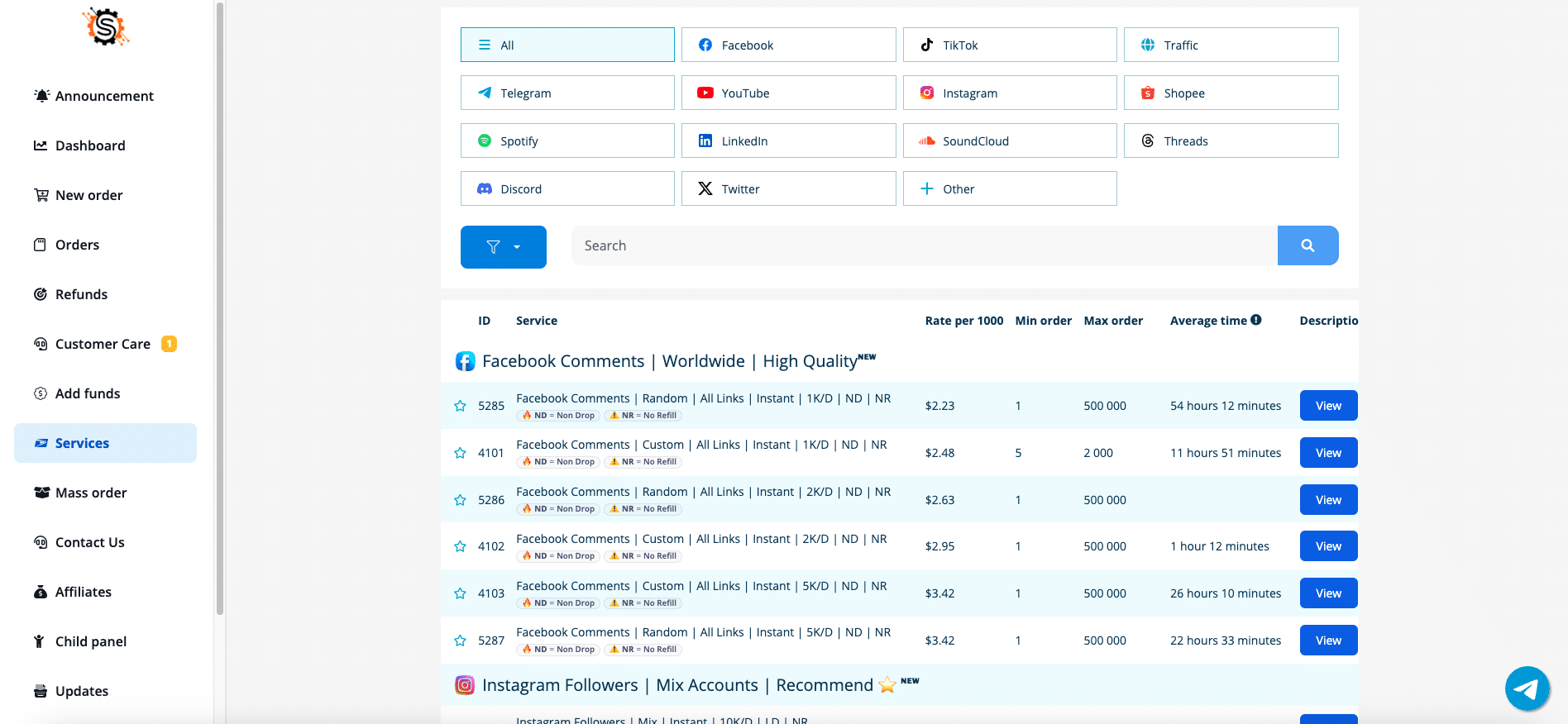Click the Search input field
The image size is (1568, 724).
(924, 245)
